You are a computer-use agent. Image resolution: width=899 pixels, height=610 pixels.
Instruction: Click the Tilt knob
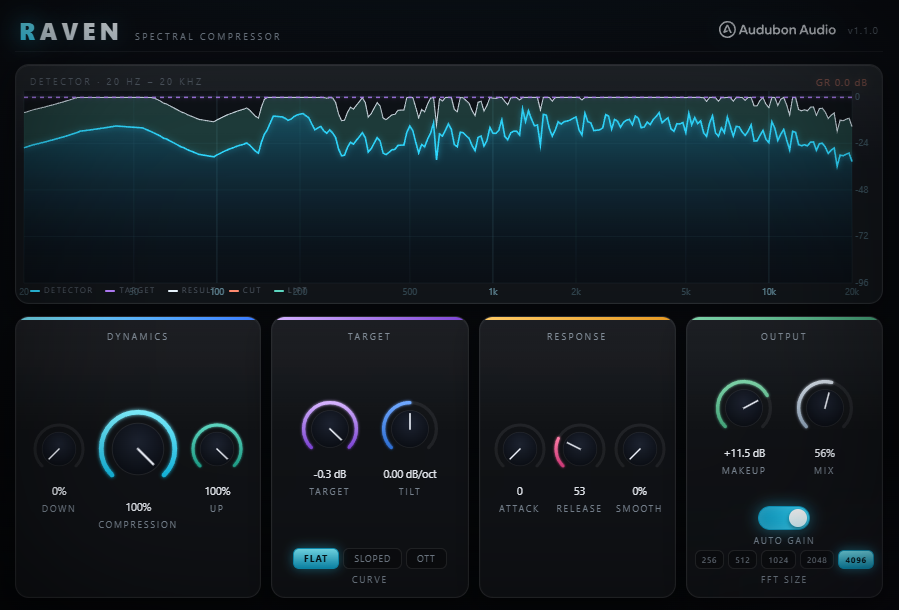pos(410,428)
